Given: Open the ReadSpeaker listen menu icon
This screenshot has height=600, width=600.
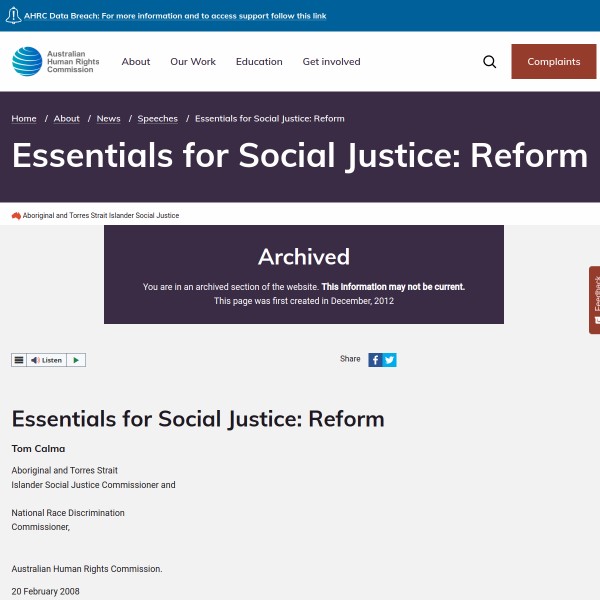Looking at the screenshot, I should pyautogui.click(x=19, y=360).
